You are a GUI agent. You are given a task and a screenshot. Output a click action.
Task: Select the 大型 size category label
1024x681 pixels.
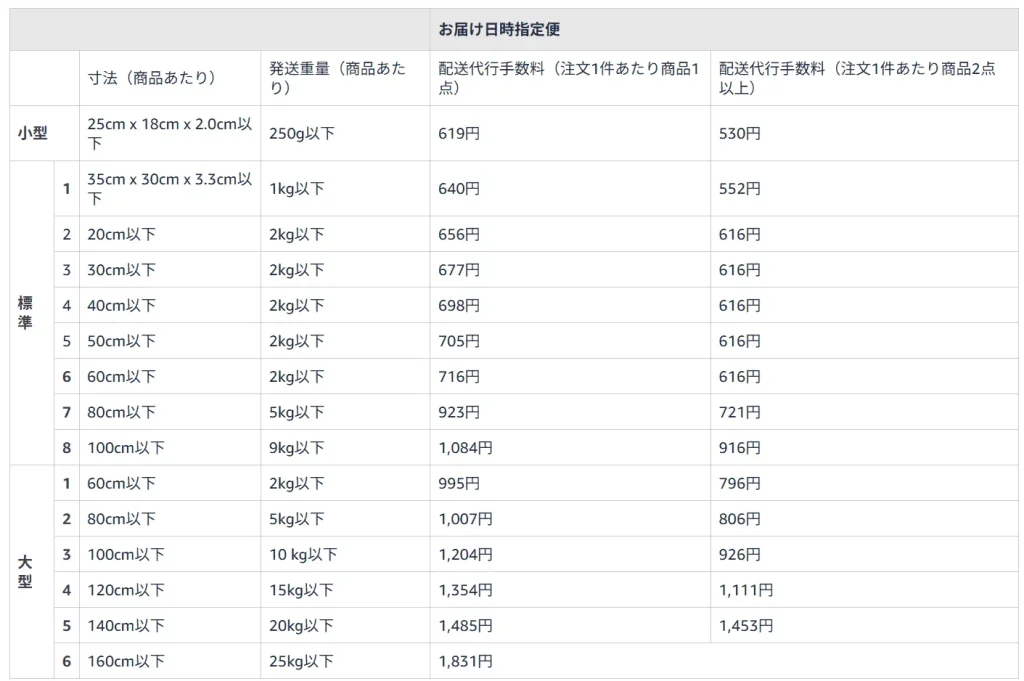point(25,572)
